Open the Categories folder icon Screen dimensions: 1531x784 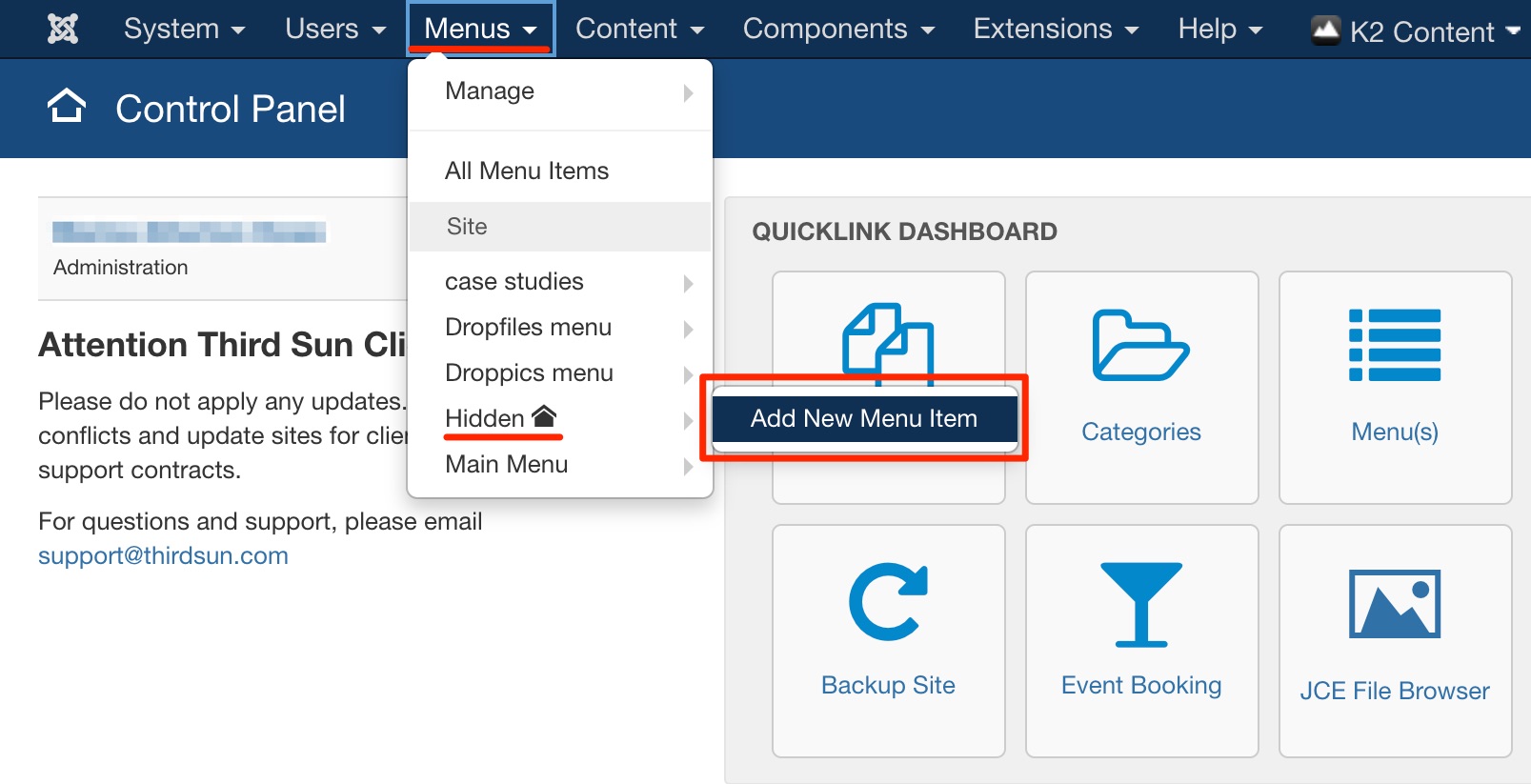pos(1140,345)
